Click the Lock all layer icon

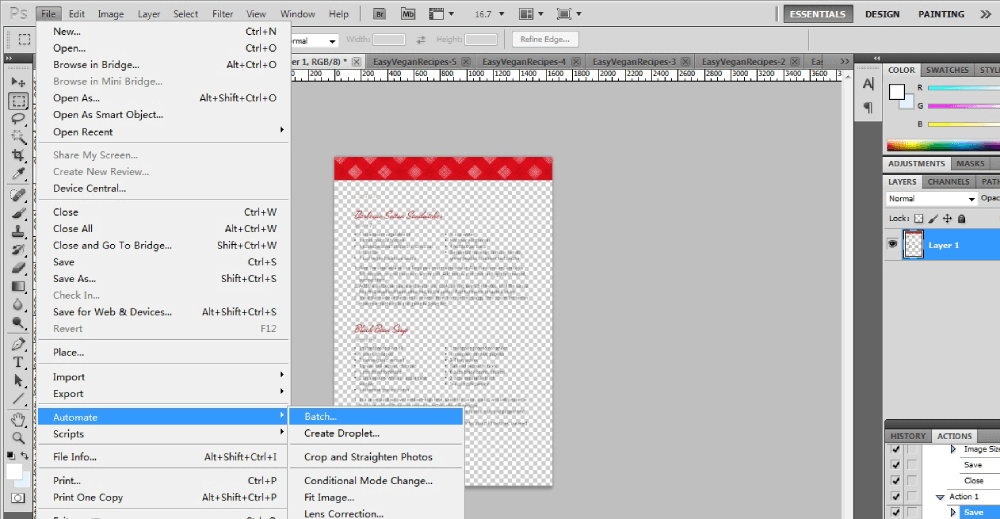[962, 218]
